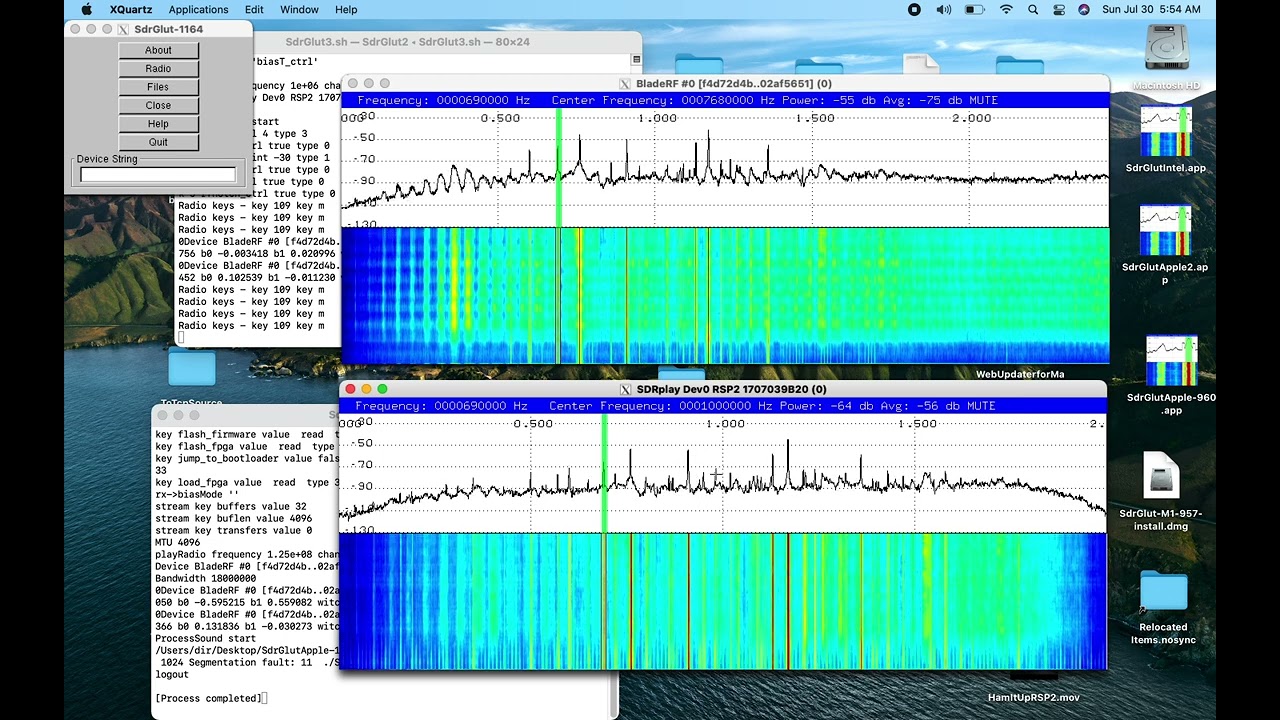Check battery status icon in menu bar
1280x720 pixels.
975,9
